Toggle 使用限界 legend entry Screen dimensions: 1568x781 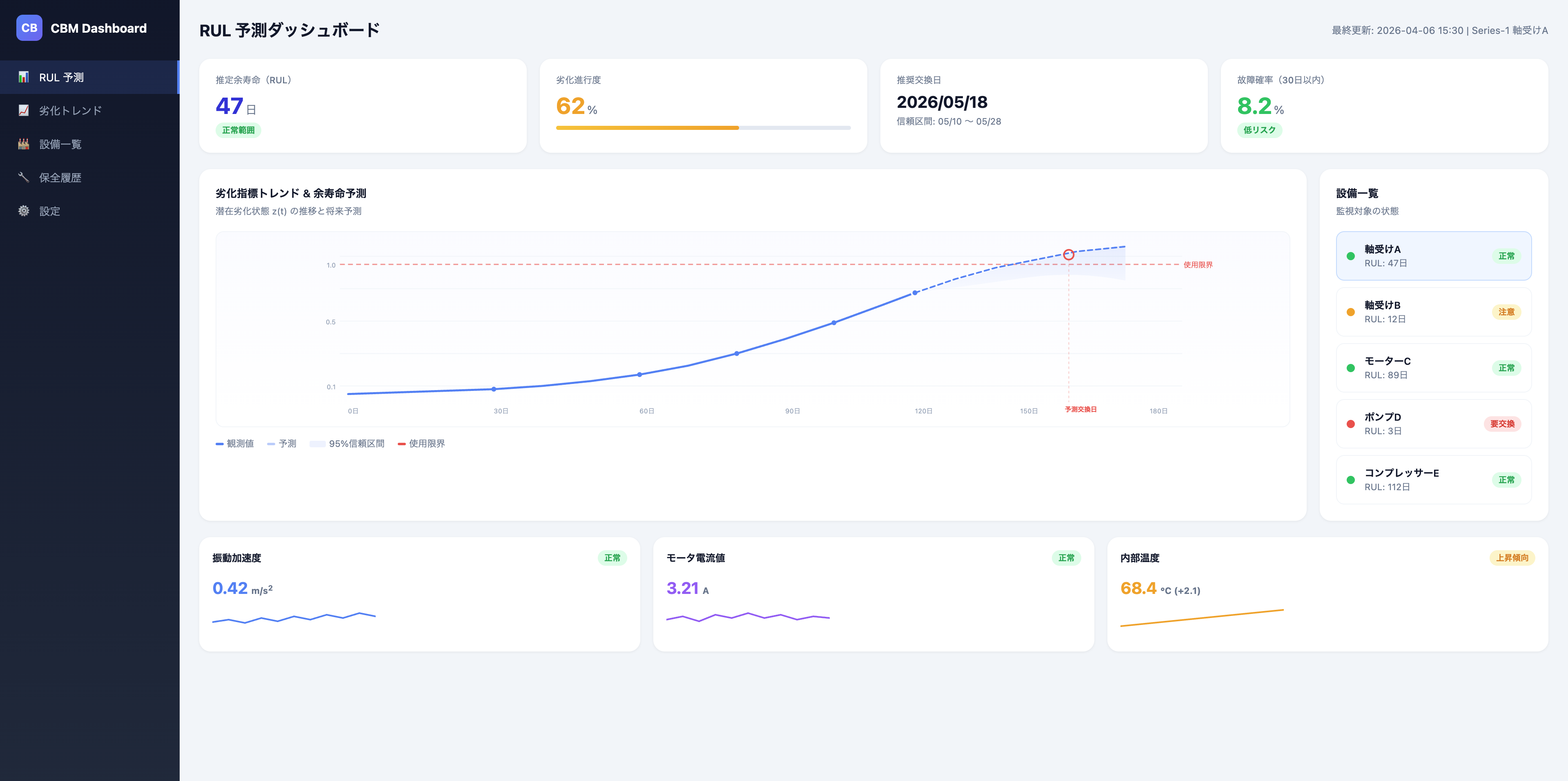tap(421, 444)
